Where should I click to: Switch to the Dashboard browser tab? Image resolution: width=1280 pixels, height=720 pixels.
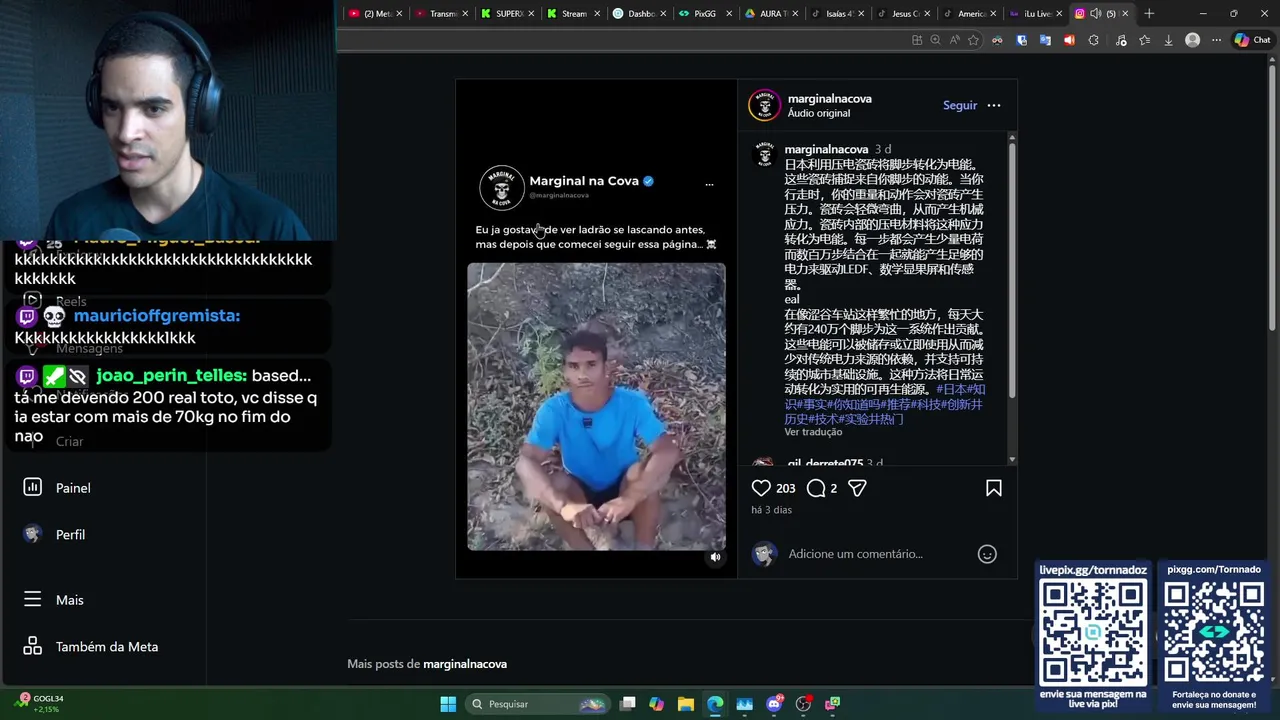[641, 14]
